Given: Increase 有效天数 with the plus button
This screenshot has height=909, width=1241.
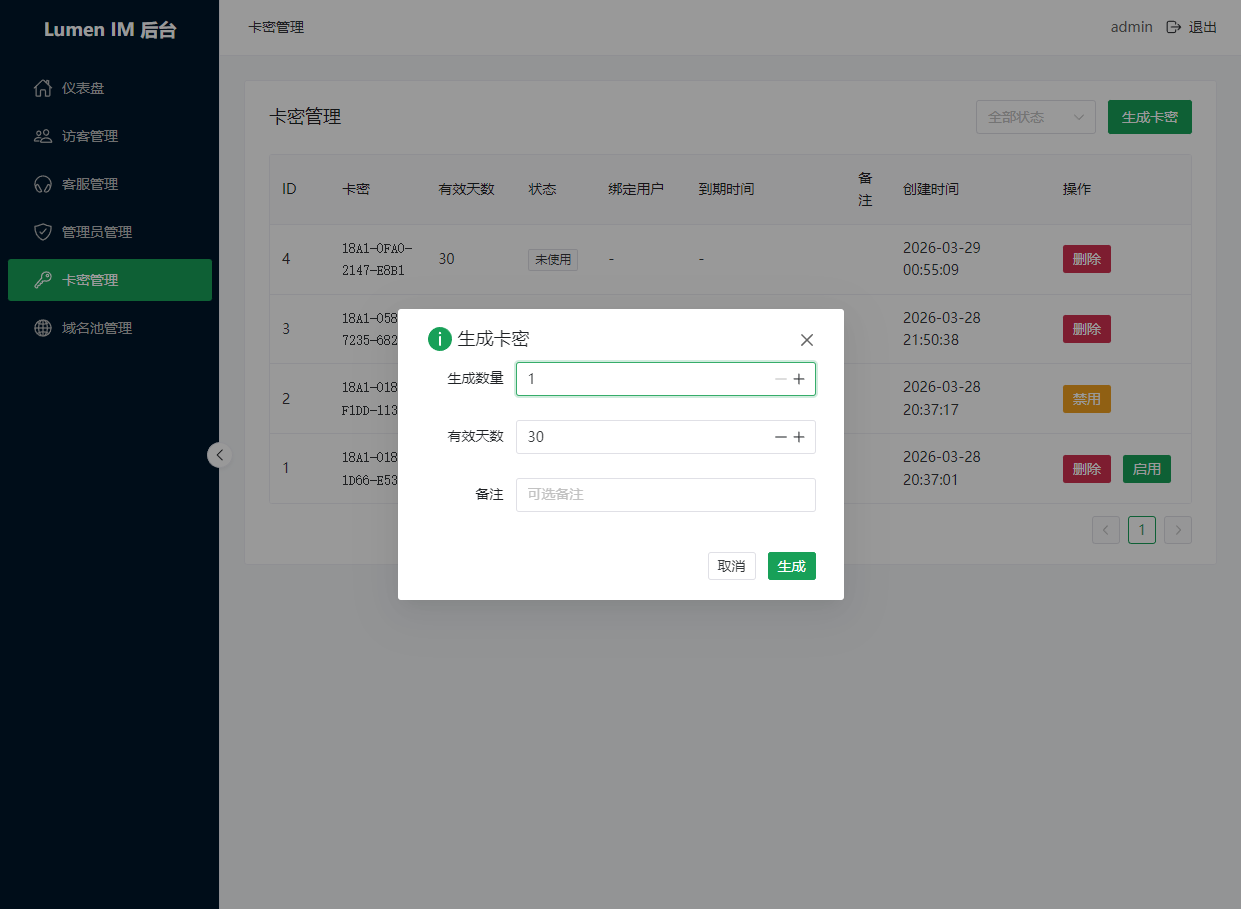Looking at the screenshot, I should 799,437.
